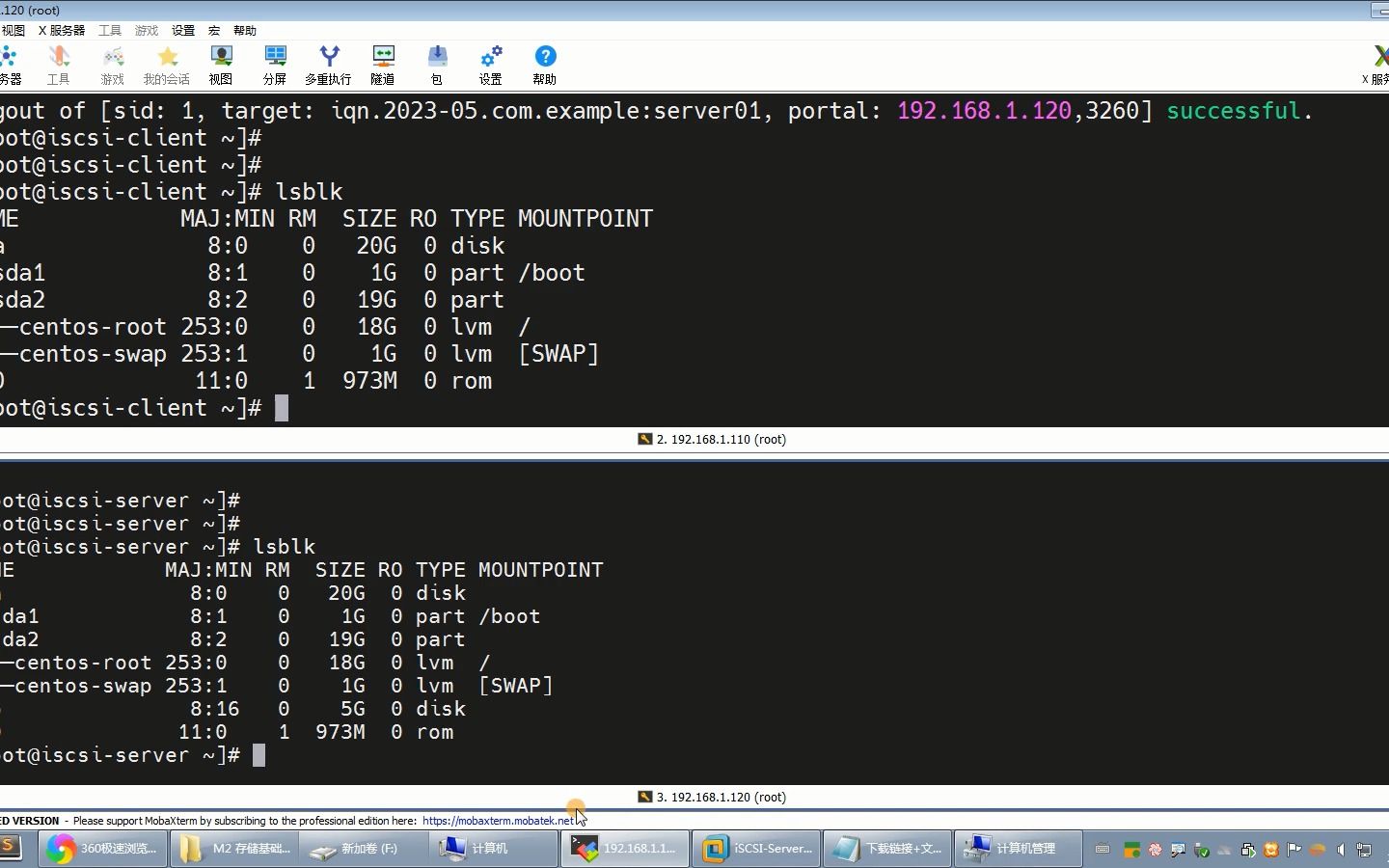The width and height of the screenshot is (1389, 868).
Task: Click the 分屏 (Split) toolbar icon
Action: tap(275, 65)
